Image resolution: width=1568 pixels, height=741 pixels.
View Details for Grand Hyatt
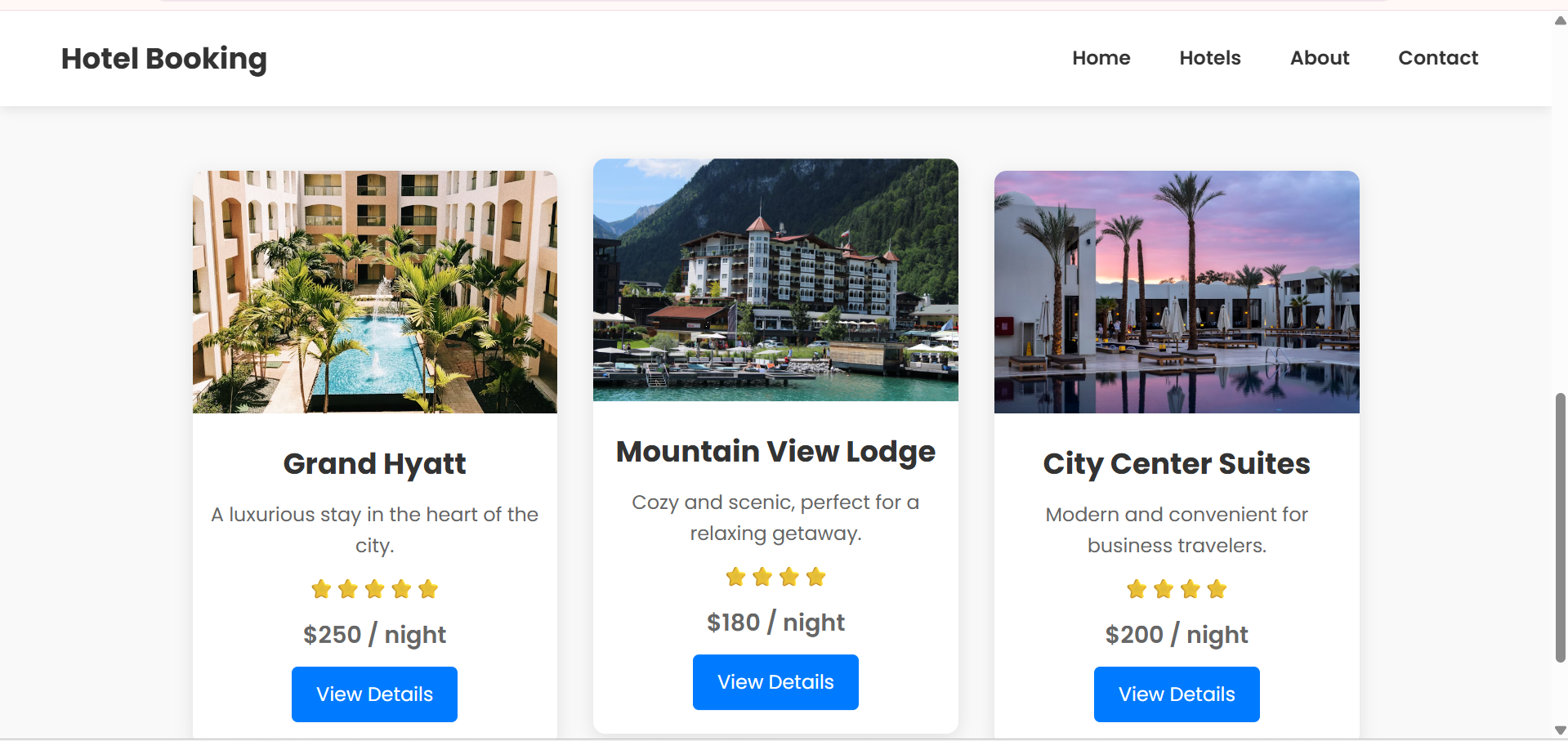(374, 694)
